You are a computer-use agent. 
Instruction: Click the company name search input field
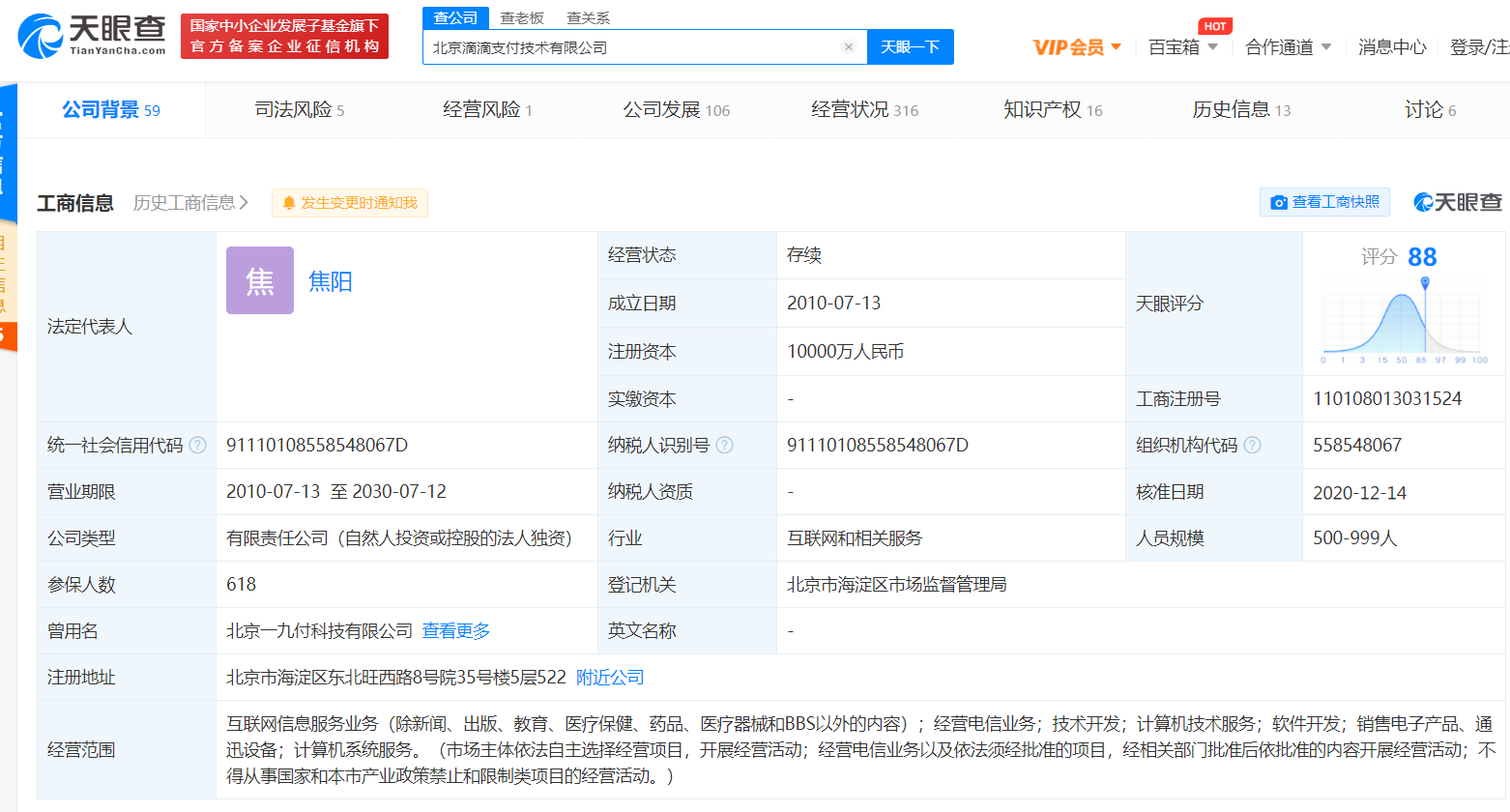point(633,47)
